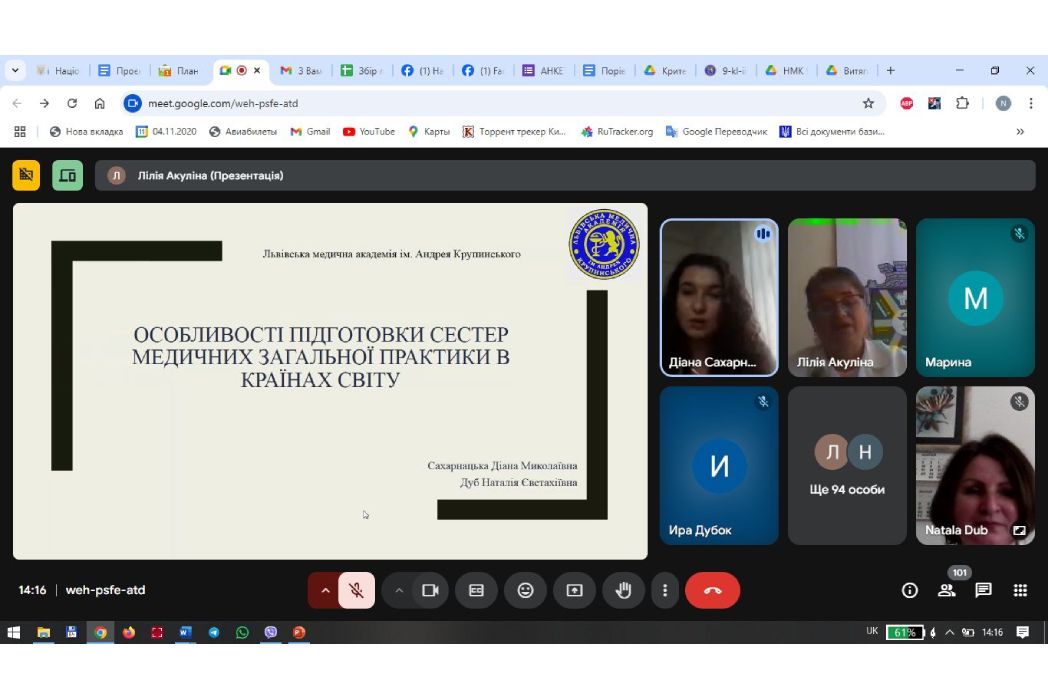Switch to the Gmail З Вам tab
The image size is (1048, 700).
coord(301,70)
